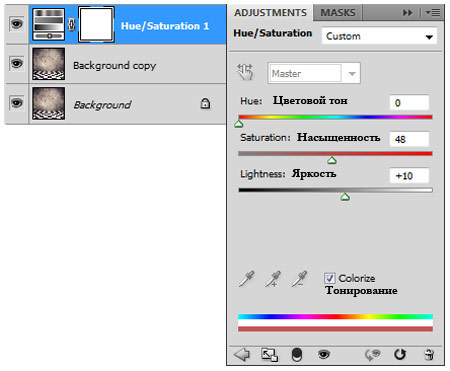The image size is (450, 371).
Task: Reset adjustment to defaults icon
Action: pos(400,354)
